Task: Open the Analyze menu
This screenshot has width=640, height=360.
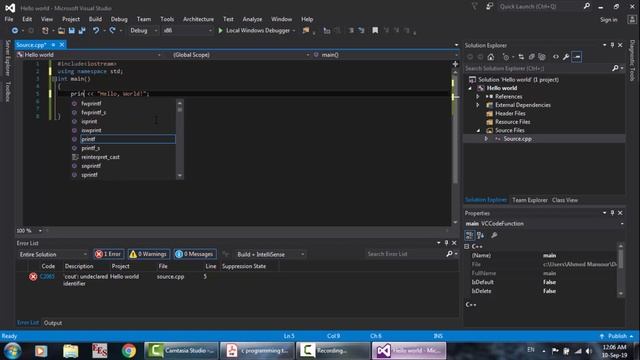Action: 252,19
